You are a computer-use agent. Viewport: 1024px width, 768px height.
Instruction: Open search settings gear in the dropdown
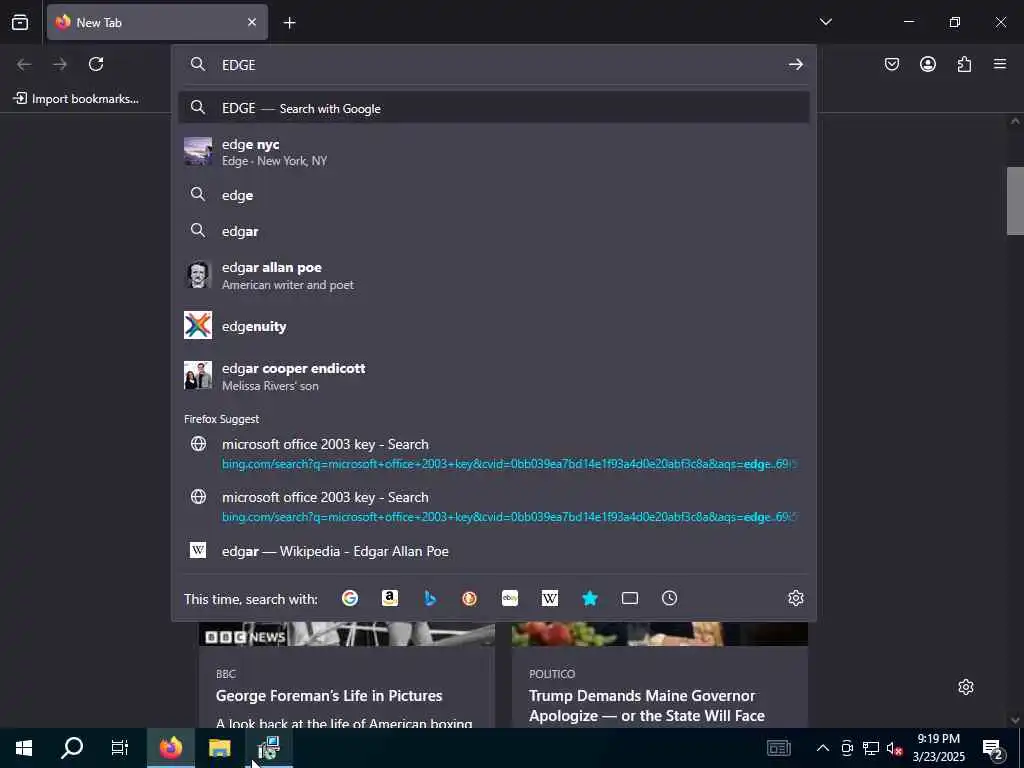tap(795, 598)
